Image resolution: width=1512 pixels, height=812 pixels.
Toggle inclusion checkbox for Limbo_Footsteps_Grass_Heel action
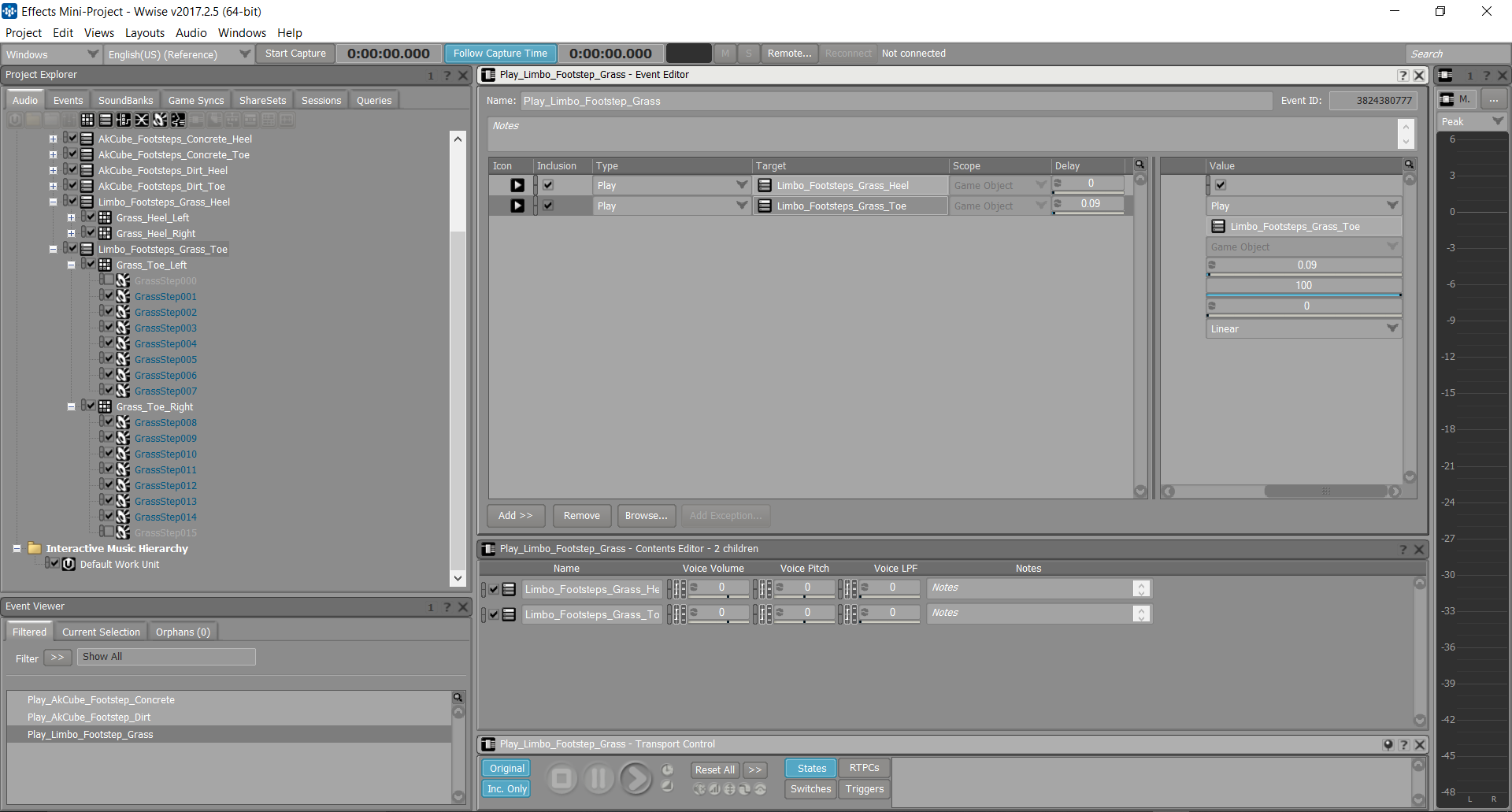[x=548, y=185]
